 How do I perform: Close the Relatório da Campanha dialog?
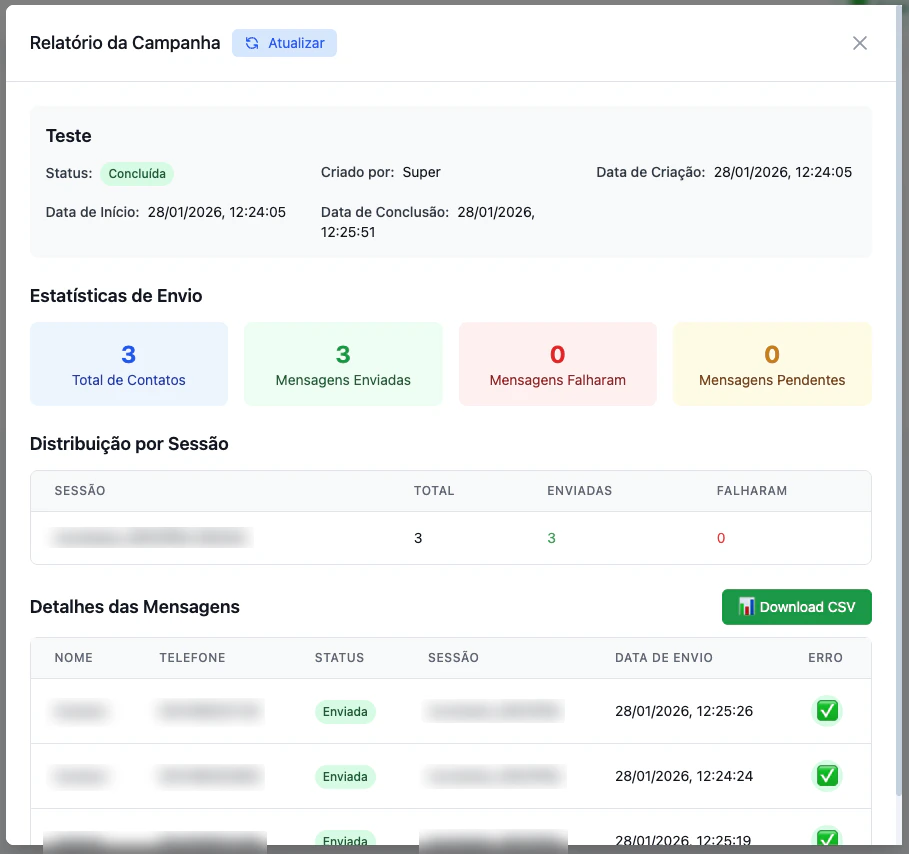[859, 43]
